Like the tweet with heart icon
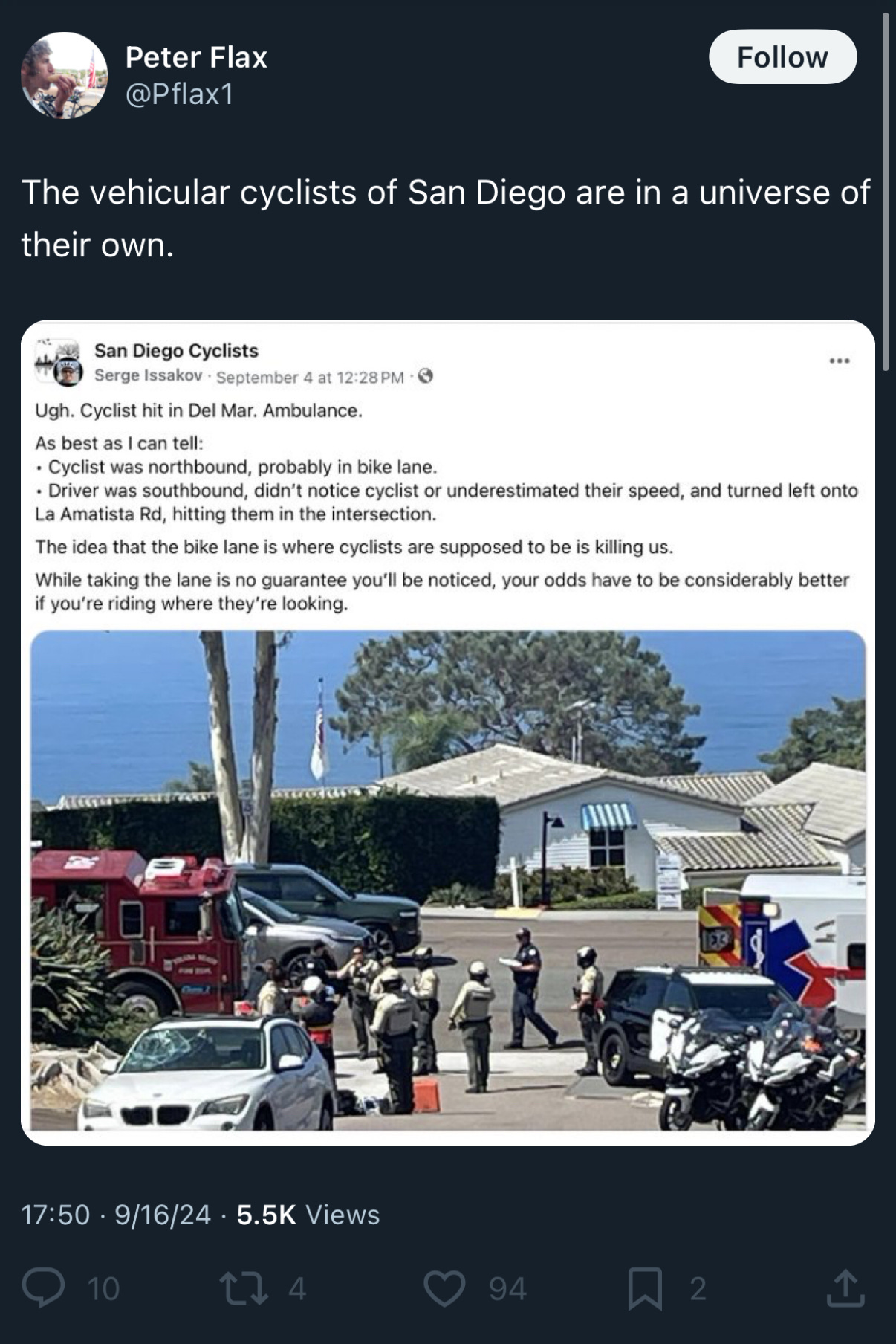This screenshot has width=896, height=1344. [444, 1288]
